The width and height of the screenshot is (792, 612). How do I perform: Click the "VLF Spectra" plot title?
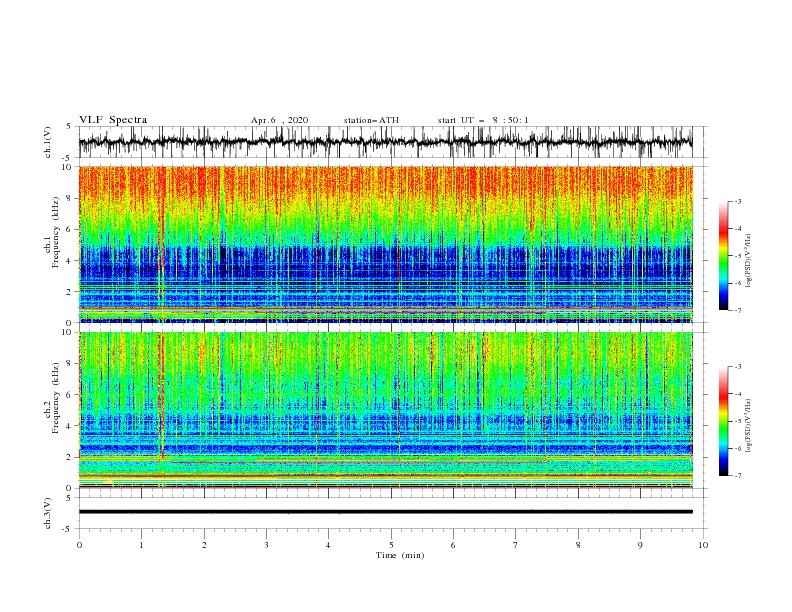coord(113,120)
